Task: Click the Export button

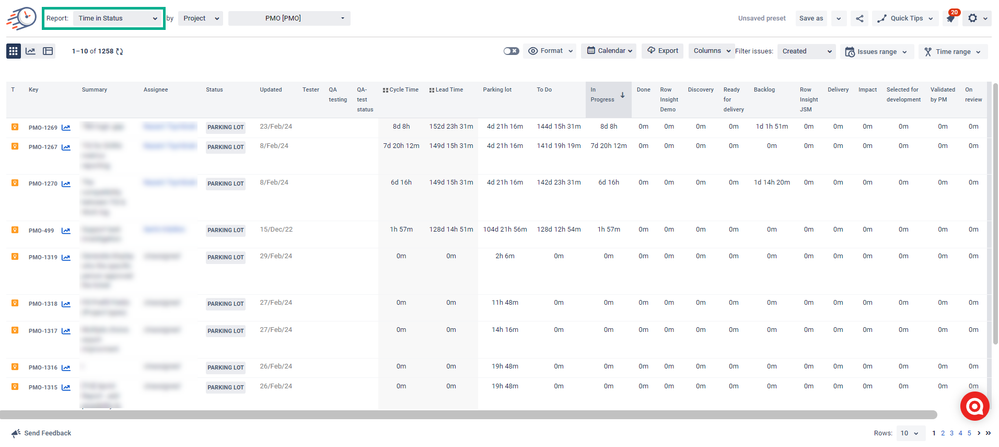Action: 663,51
